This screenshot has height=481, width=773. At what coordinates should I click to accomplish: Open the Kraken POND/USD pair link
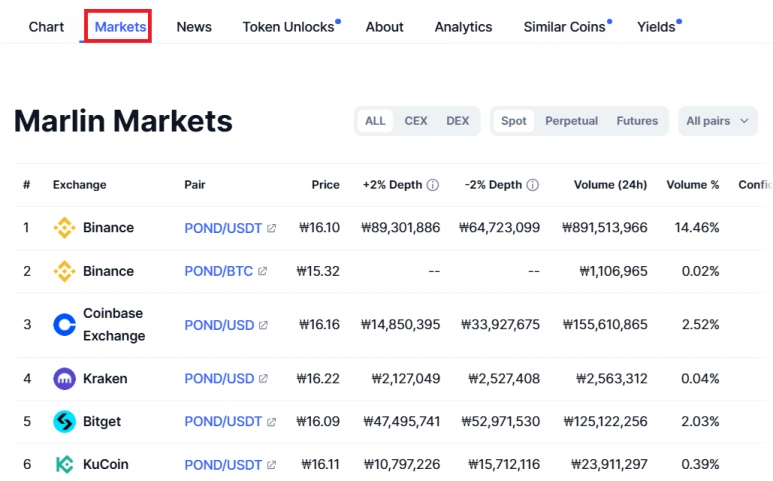[219, 379]
